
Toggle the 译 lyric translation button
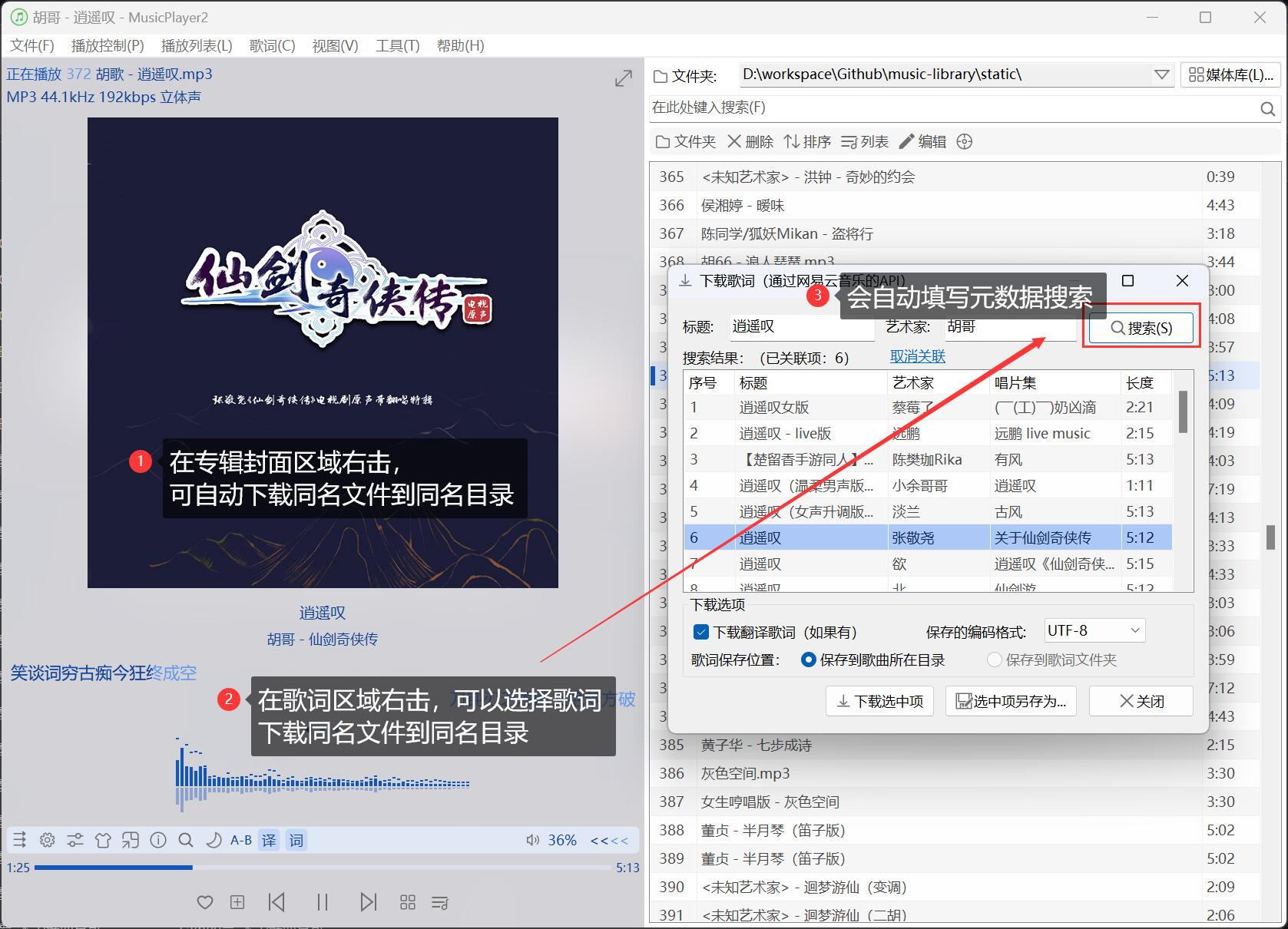(269, 840)
